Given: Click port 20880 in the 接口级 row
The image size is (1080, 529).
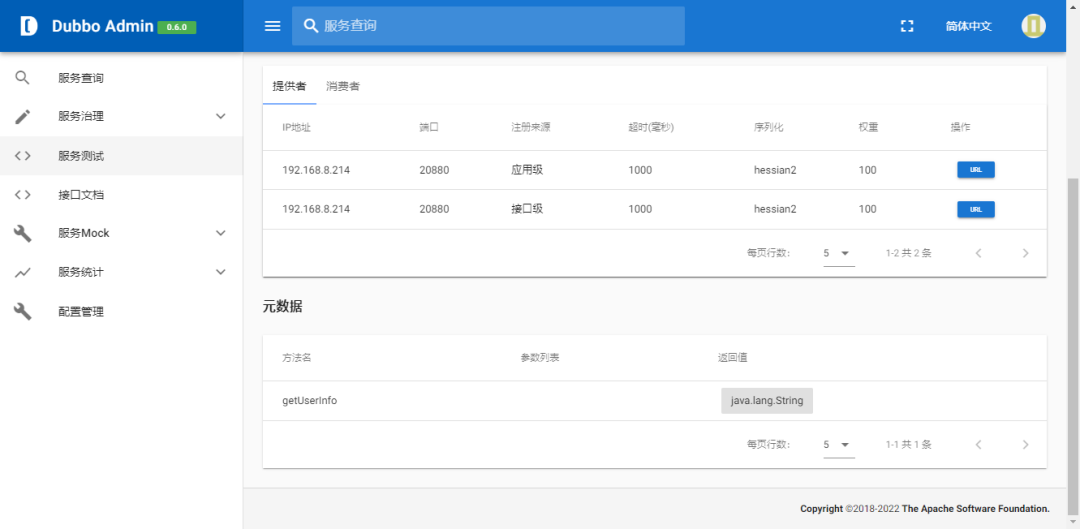Looking at the screenshot, I should [435, 209].
